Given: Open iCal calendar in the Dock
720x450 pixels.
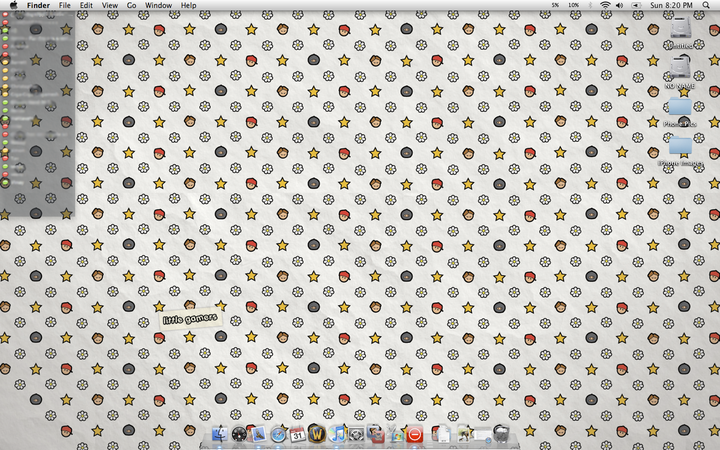Looking at the screenshot, I should tap(298, 433).
